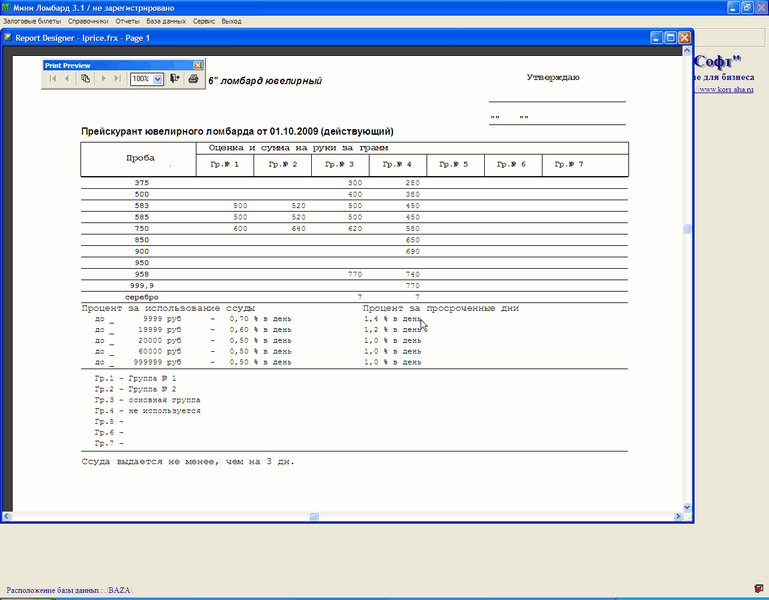Click the Гр.№ 4 column header
This screenshot has width=769, height=600.
click(x=397, y=164)
